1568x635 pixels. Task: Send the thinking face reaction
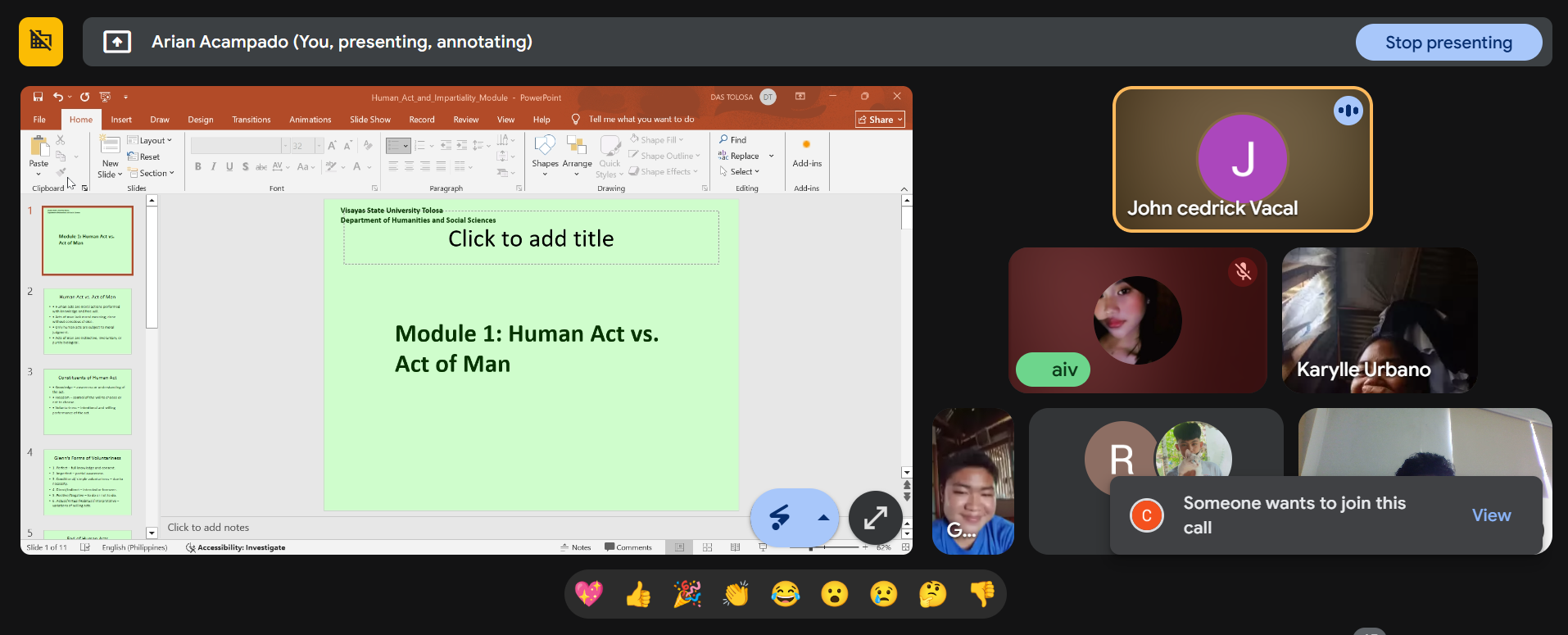tap(932, 594)
